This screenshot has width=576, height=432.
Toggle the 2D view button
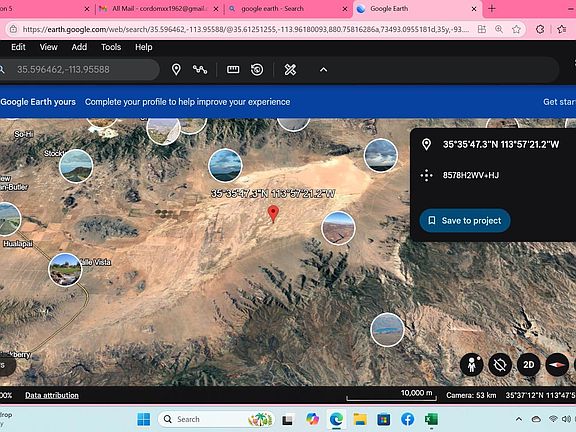click(529, 364)
